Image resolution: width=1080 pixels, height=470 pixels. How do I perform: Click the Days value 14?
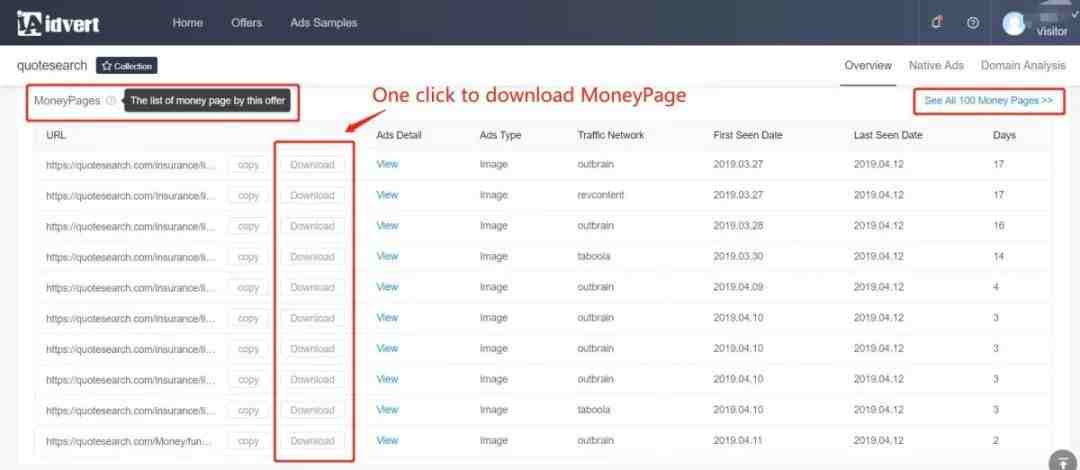999,256
